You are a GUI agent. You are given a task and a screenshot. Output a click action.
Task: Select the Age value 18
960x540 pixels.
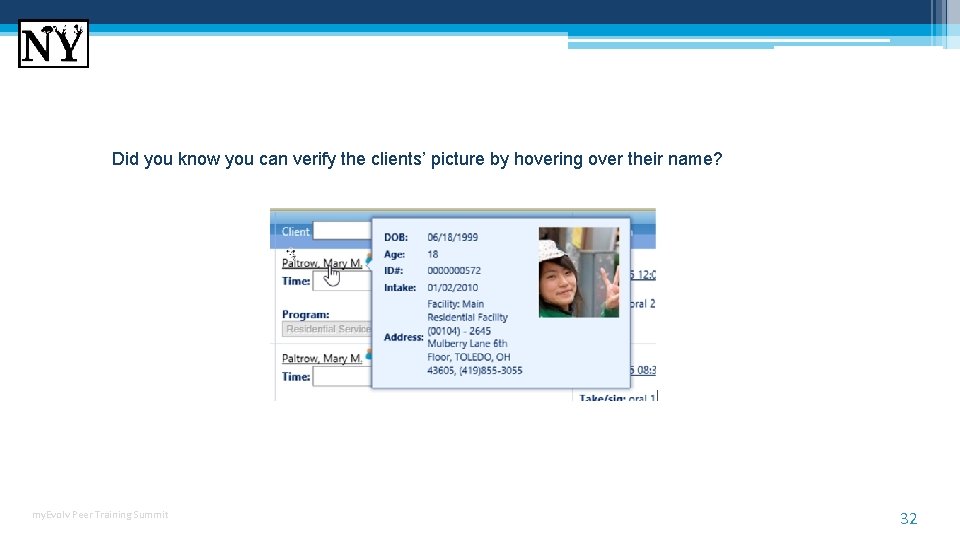click(432, 254)
